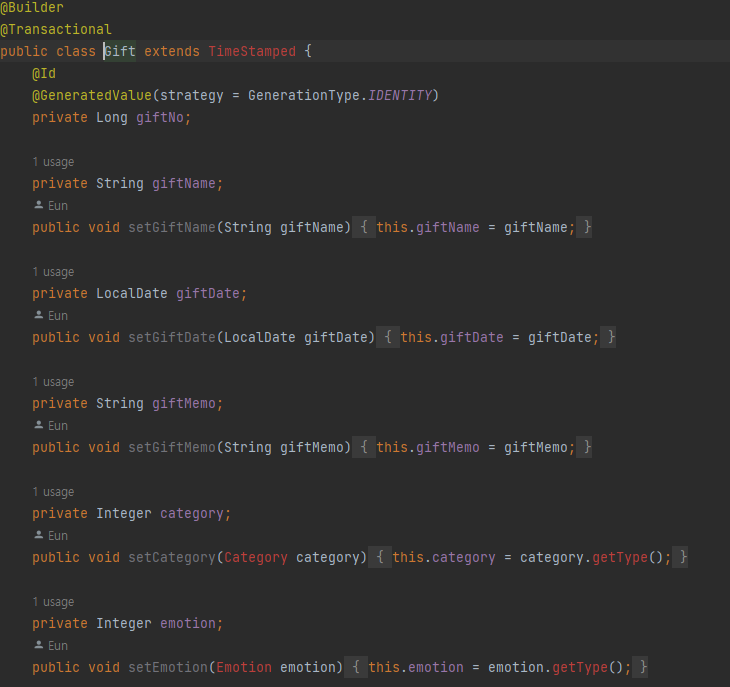Click the giftNo field name
Viewport: 730px width, 687px height.
pos(160,117)
